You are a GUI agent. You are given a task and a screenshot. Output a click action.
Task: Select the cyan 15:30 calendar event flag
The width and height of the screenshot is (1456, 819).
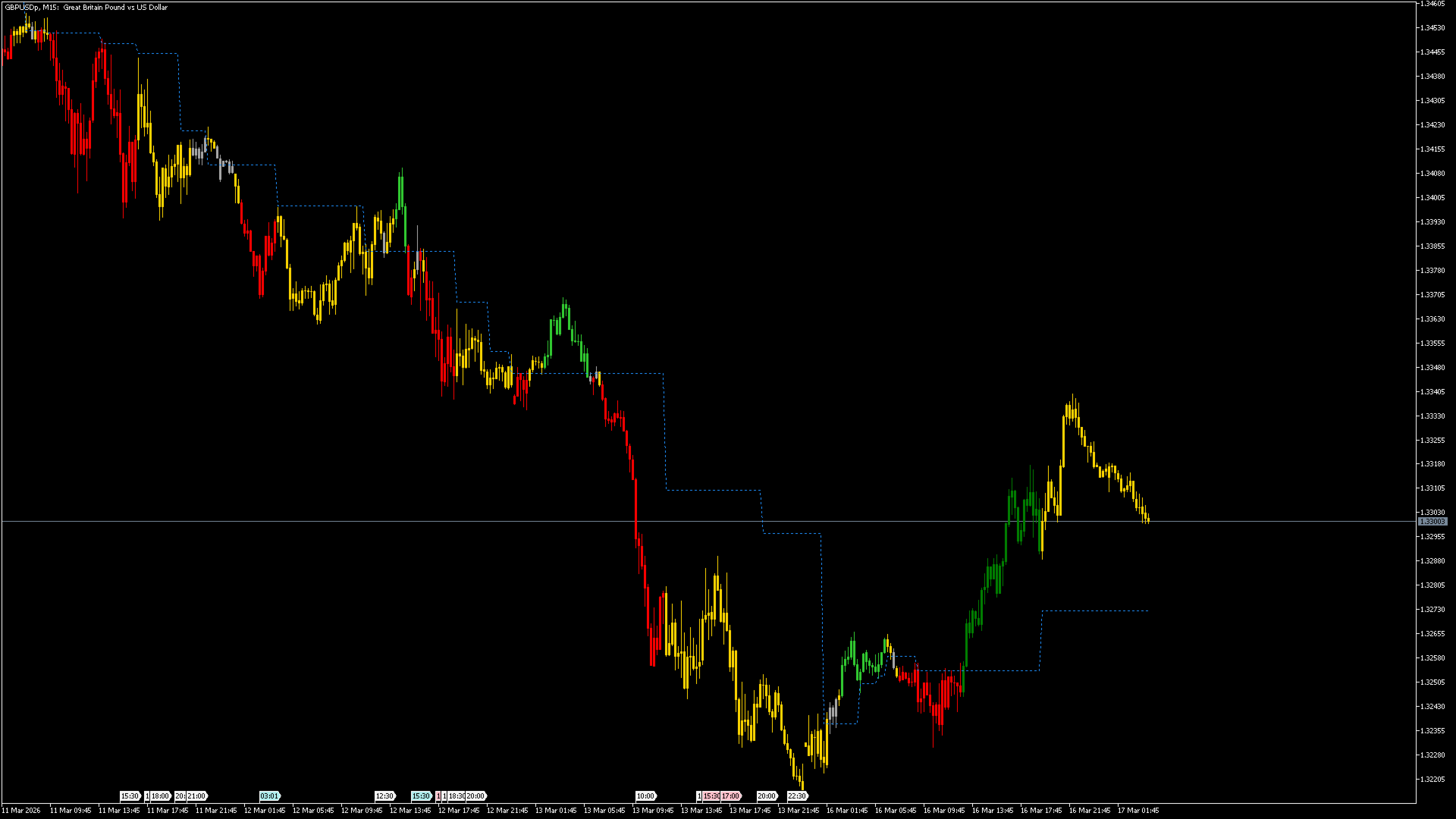421,796
